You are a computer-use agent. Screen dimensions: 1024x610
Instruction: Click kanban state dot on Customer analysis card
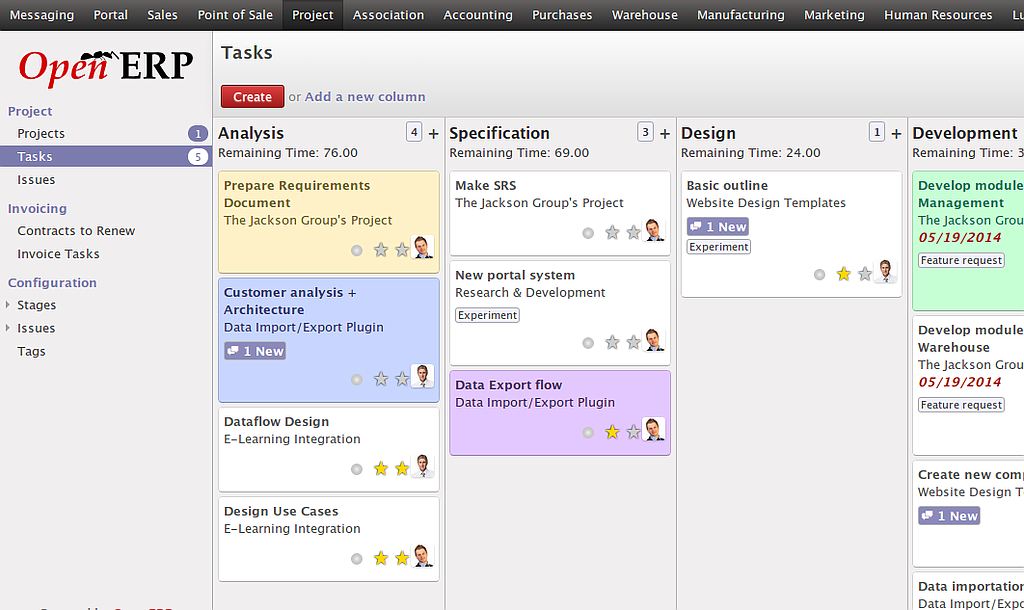tap(357, 379)
